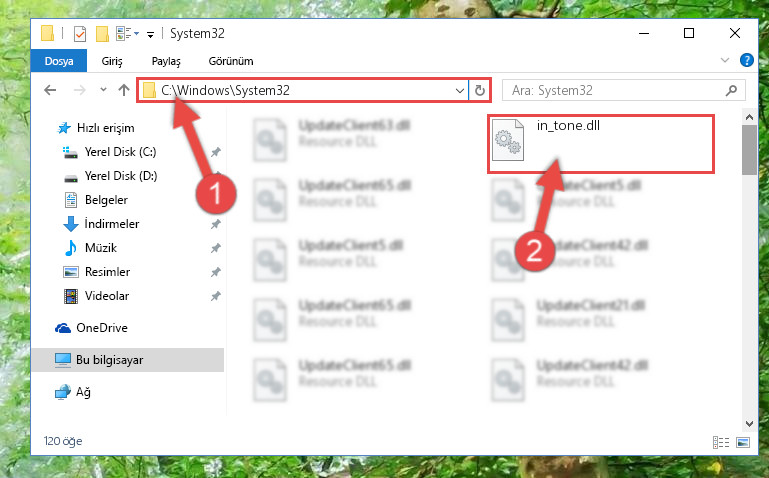Click the Up one level arrow
This screenshot has height=478, width=769.
coord(124,90)
